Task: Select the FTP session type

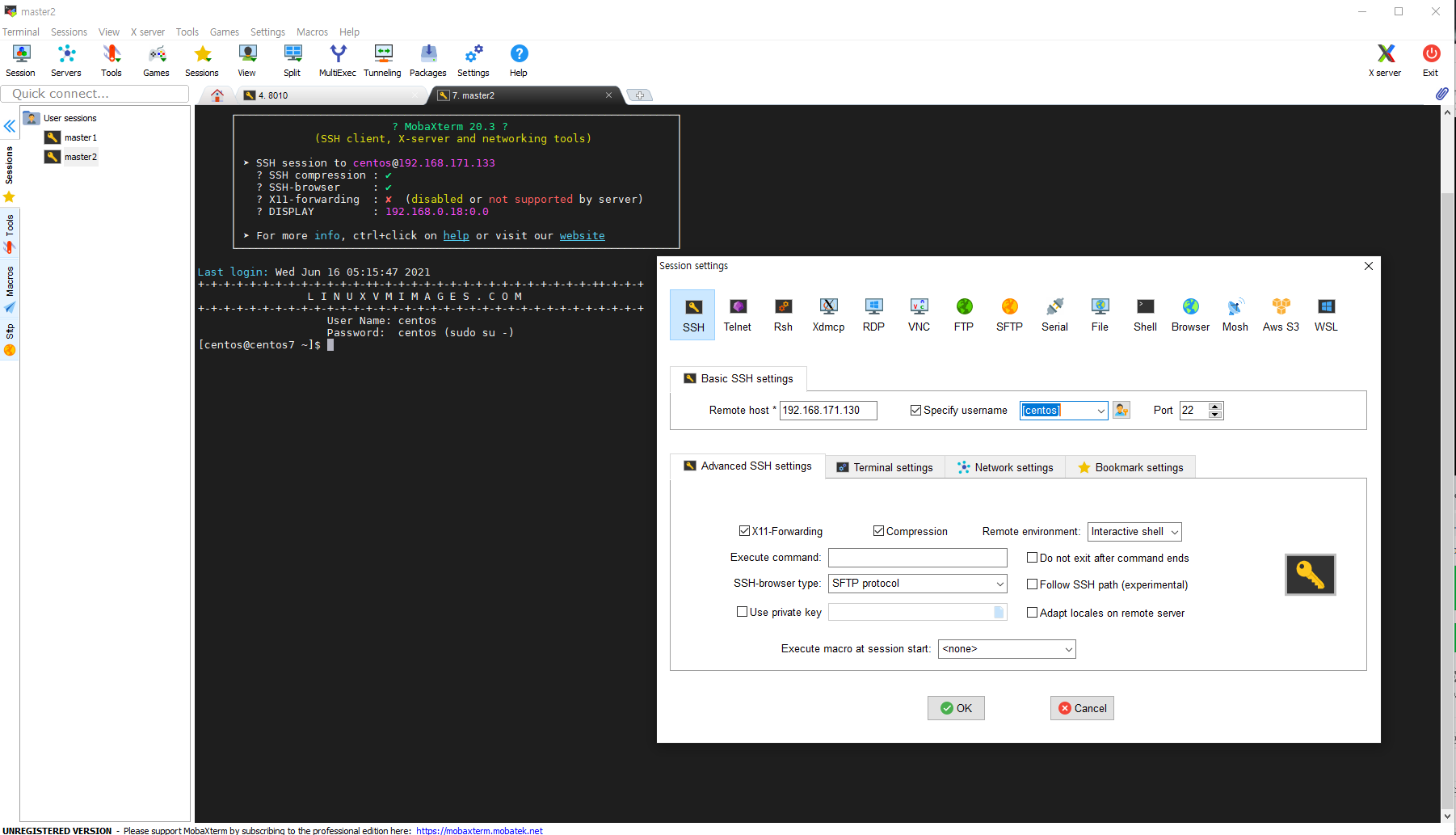Action: (964, 315)
